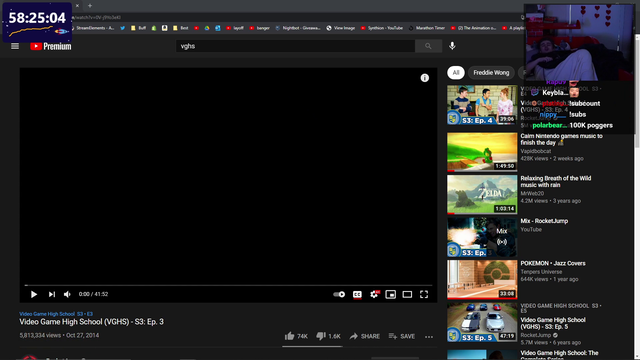This screenshot has width=640, height=360.
Task: Open the YouTube hamburger guide menu
Action: [15, 46]
